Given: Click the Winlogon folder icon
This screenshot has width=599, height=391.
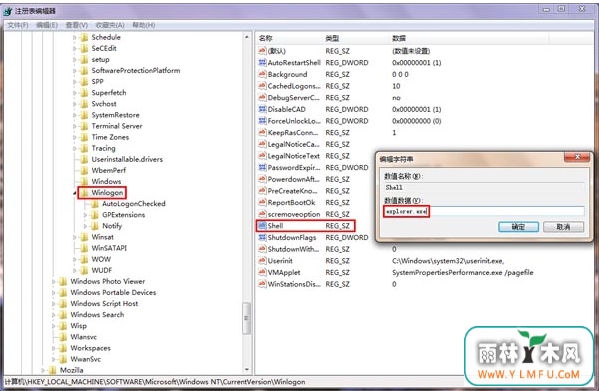Looking at the screenshot, I should pos(84,192).
